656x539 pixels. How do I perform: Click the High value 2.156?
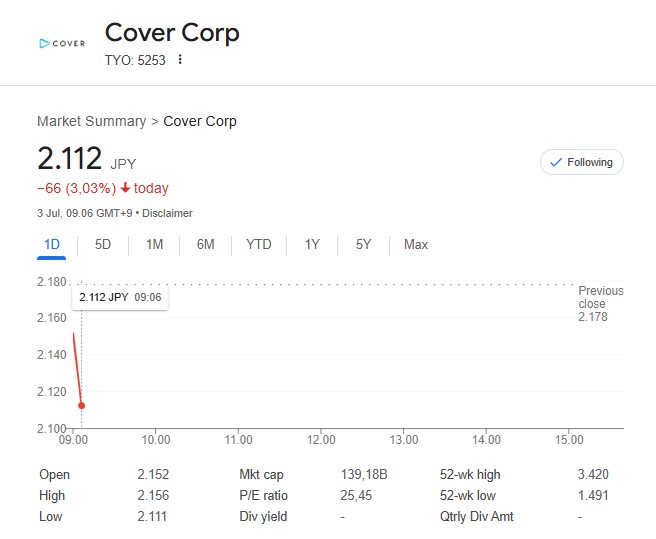[153, 495]
